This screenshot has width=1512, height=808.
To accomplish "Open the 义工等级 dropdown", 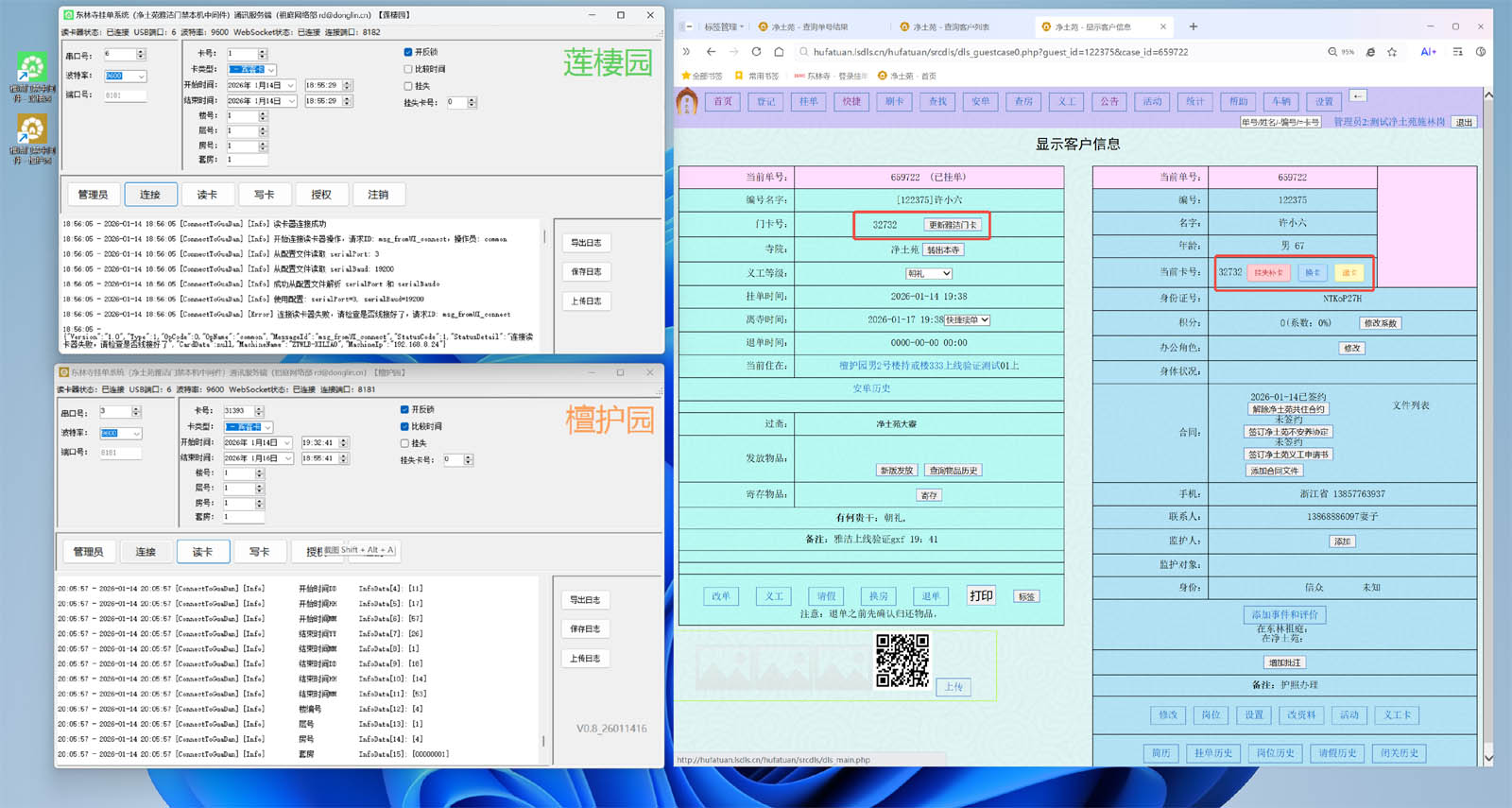I will [928, 273].
